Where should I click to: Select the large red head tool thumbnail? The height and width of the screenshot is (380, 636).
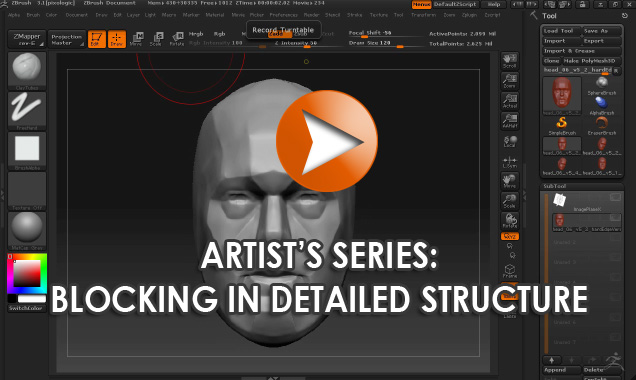(562, 96)
